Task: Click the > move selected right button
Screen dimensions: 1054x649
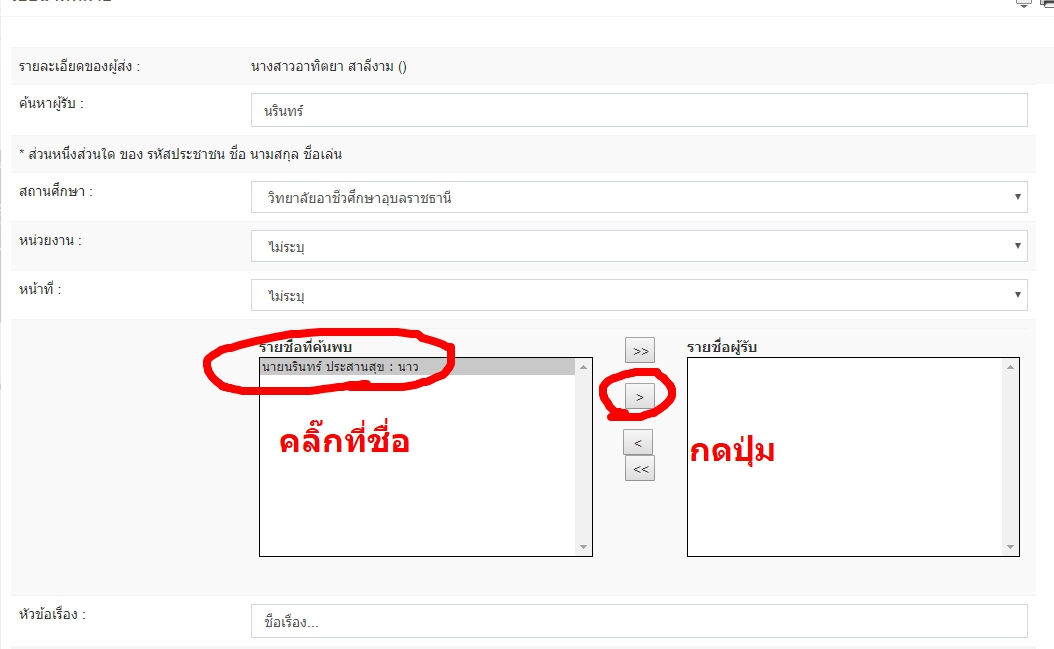Action: tap(640, 397)
